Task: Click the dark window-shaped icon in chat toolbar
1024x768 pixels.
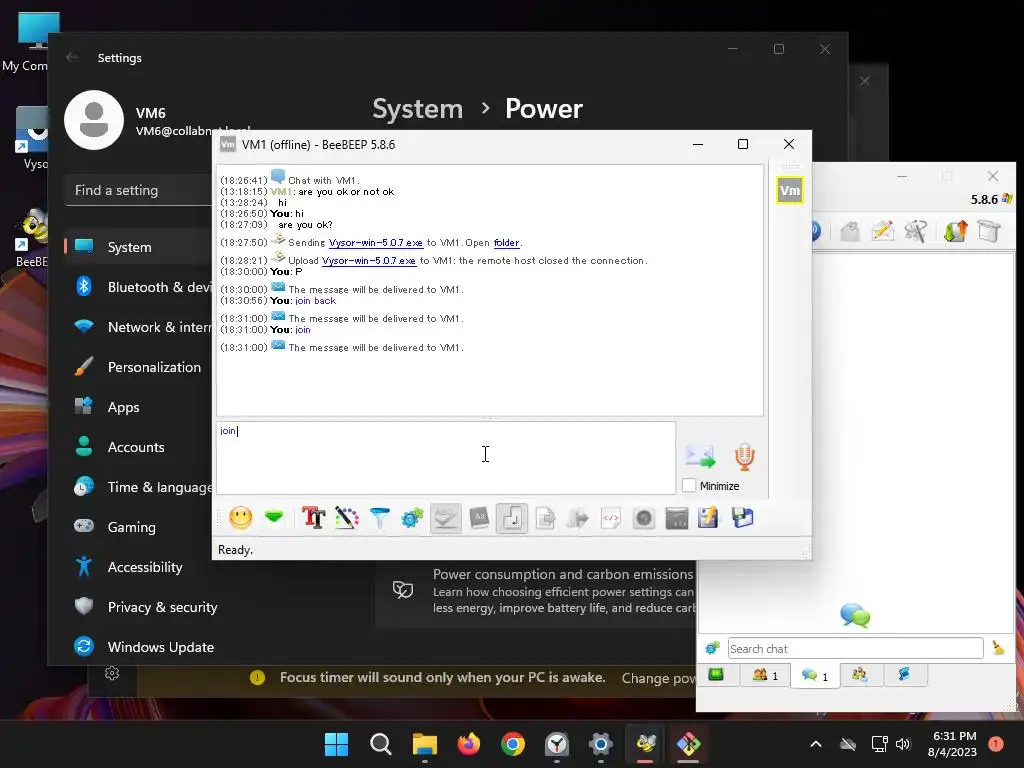Action: click(677, 518)
